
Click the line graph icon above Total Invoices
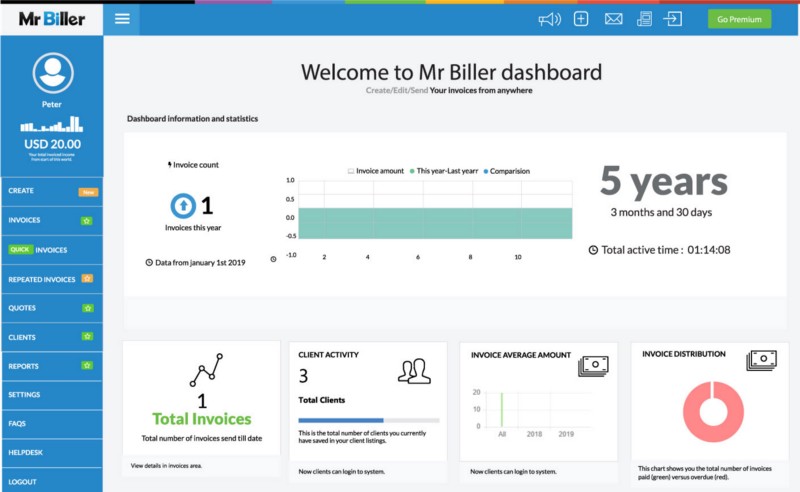(x=207, y=370)
